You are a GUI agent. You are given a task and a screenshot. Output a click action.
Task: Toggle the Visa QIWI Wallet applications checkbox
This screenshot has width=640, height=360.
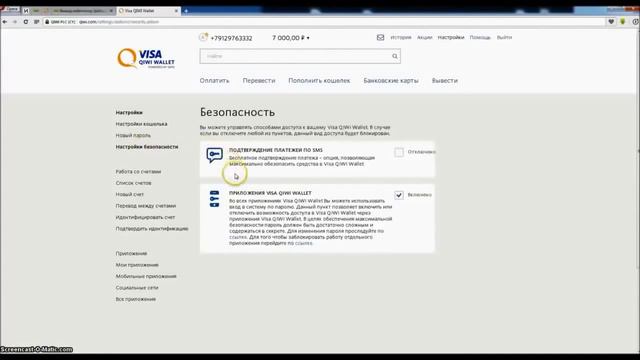click(x=399, y=195)
